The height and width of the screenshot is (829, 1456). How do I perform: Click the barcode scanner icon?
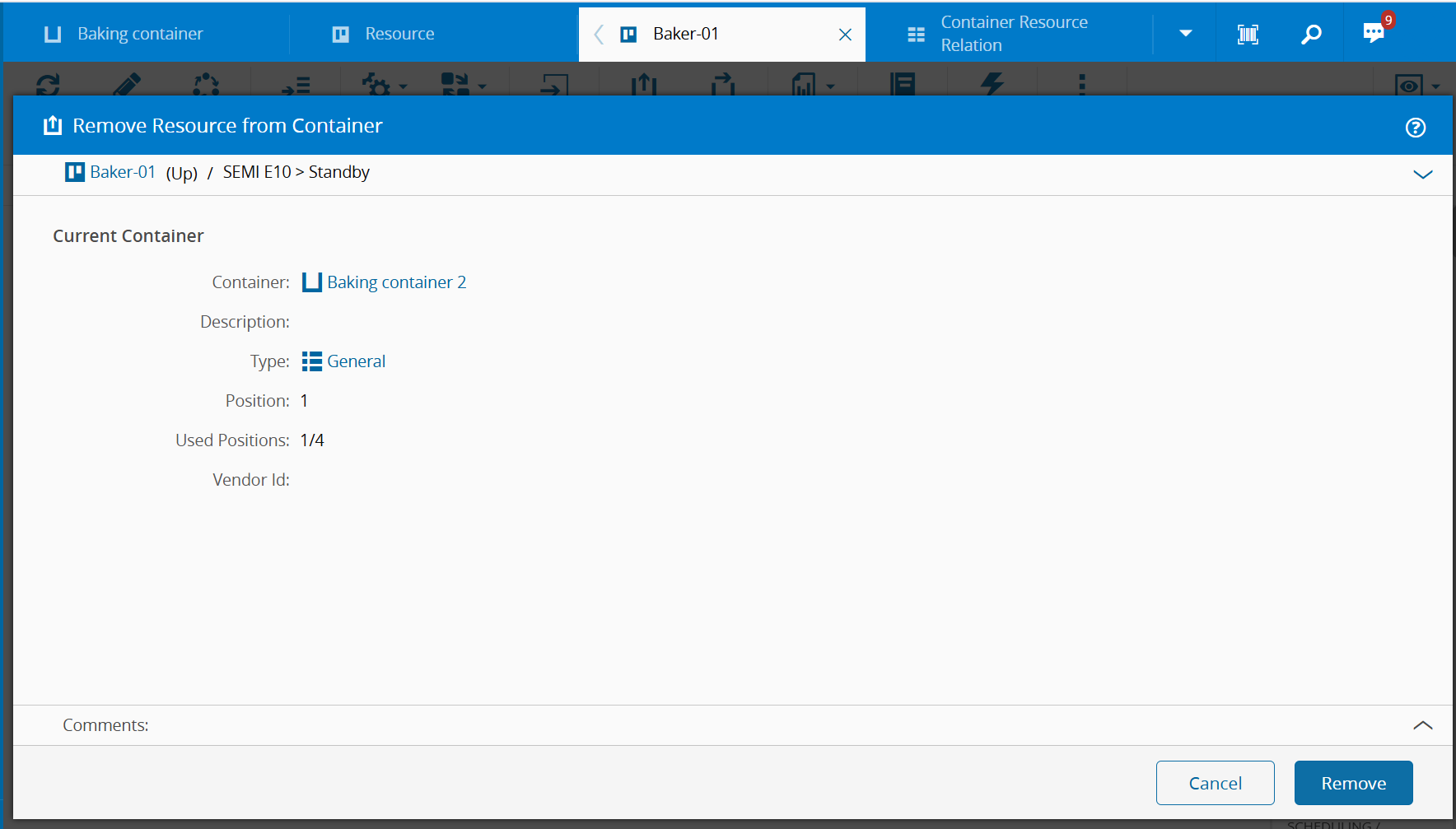pyautogui.click(x=1248, y=34)
